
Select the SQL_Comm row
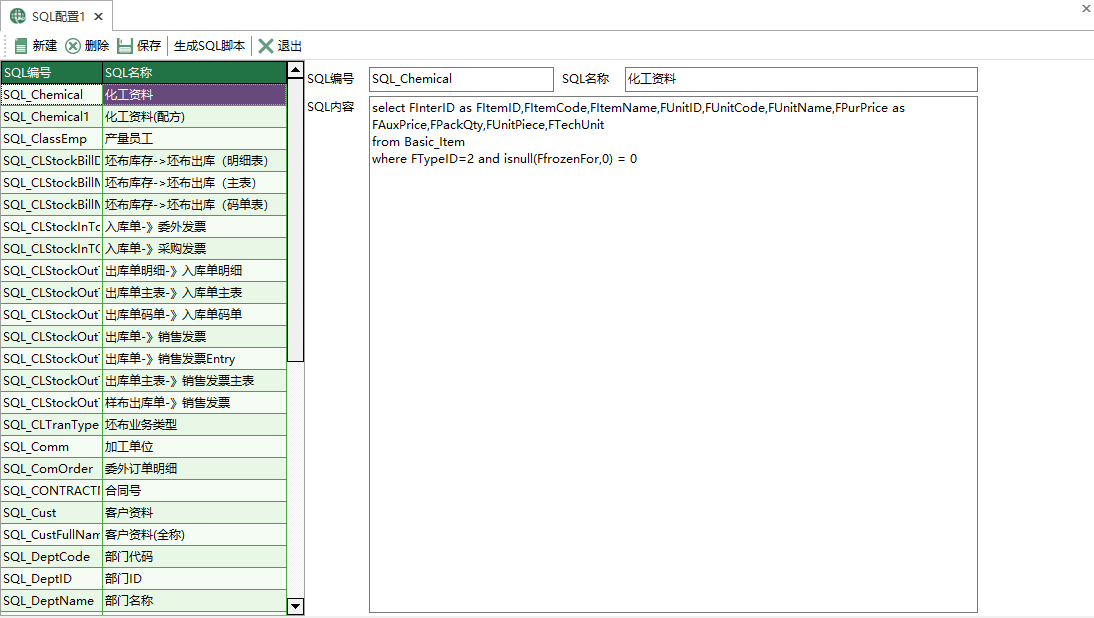(52, 446)
